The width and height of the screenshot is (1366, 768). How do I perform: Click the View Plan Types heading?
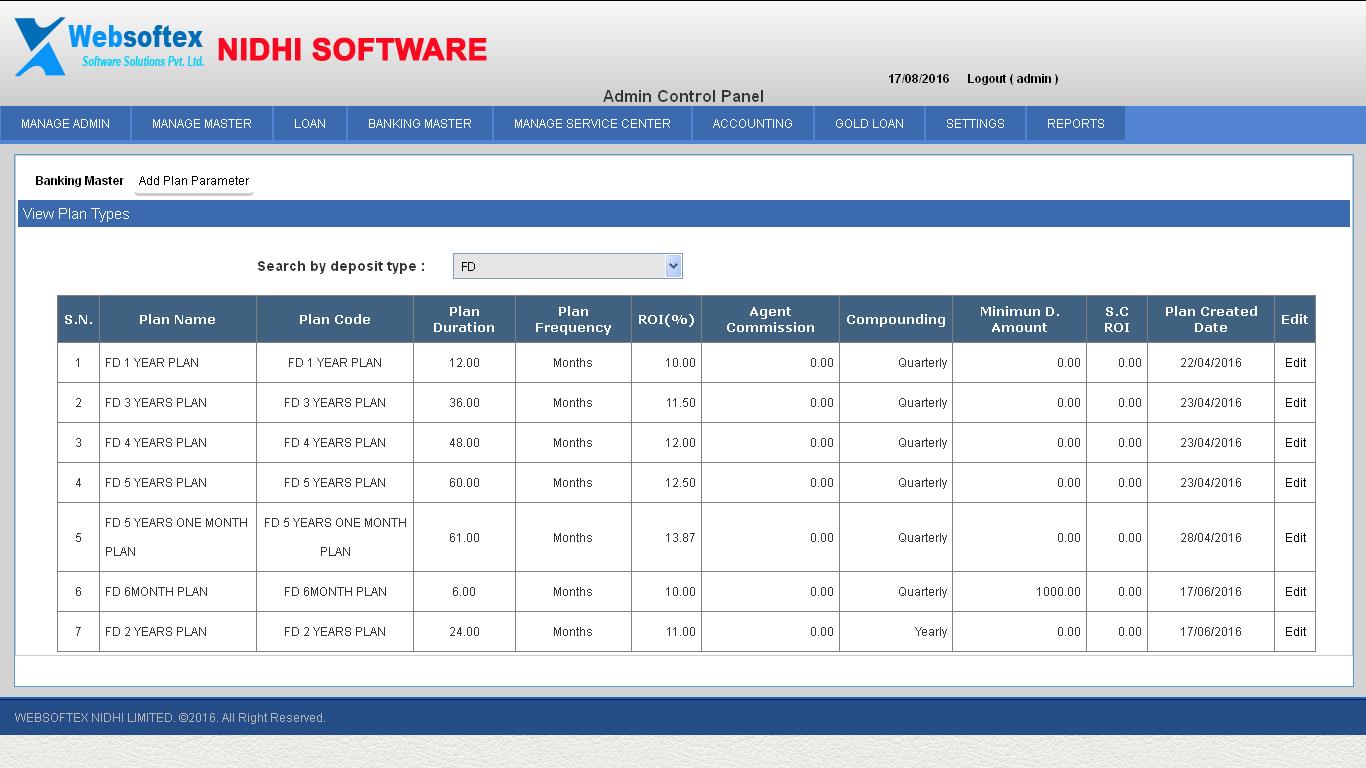[76, 214]
